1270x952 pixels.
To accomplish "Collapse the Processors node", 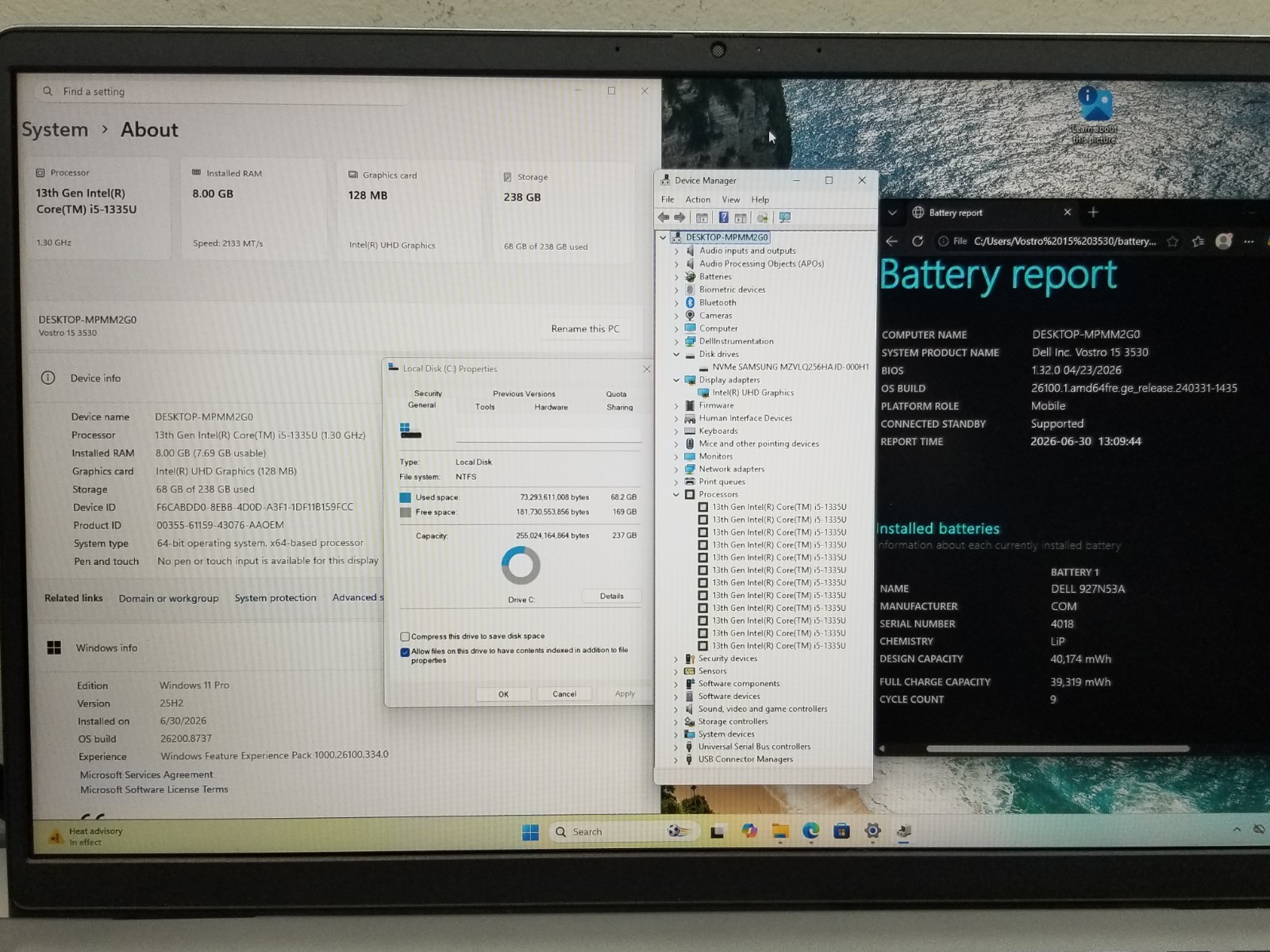I will click(x=676, y=494).
